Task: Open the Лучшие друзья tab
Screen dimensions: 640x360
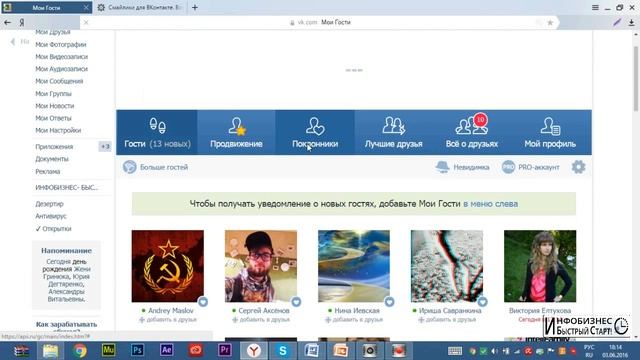Action: coord(393,132)
